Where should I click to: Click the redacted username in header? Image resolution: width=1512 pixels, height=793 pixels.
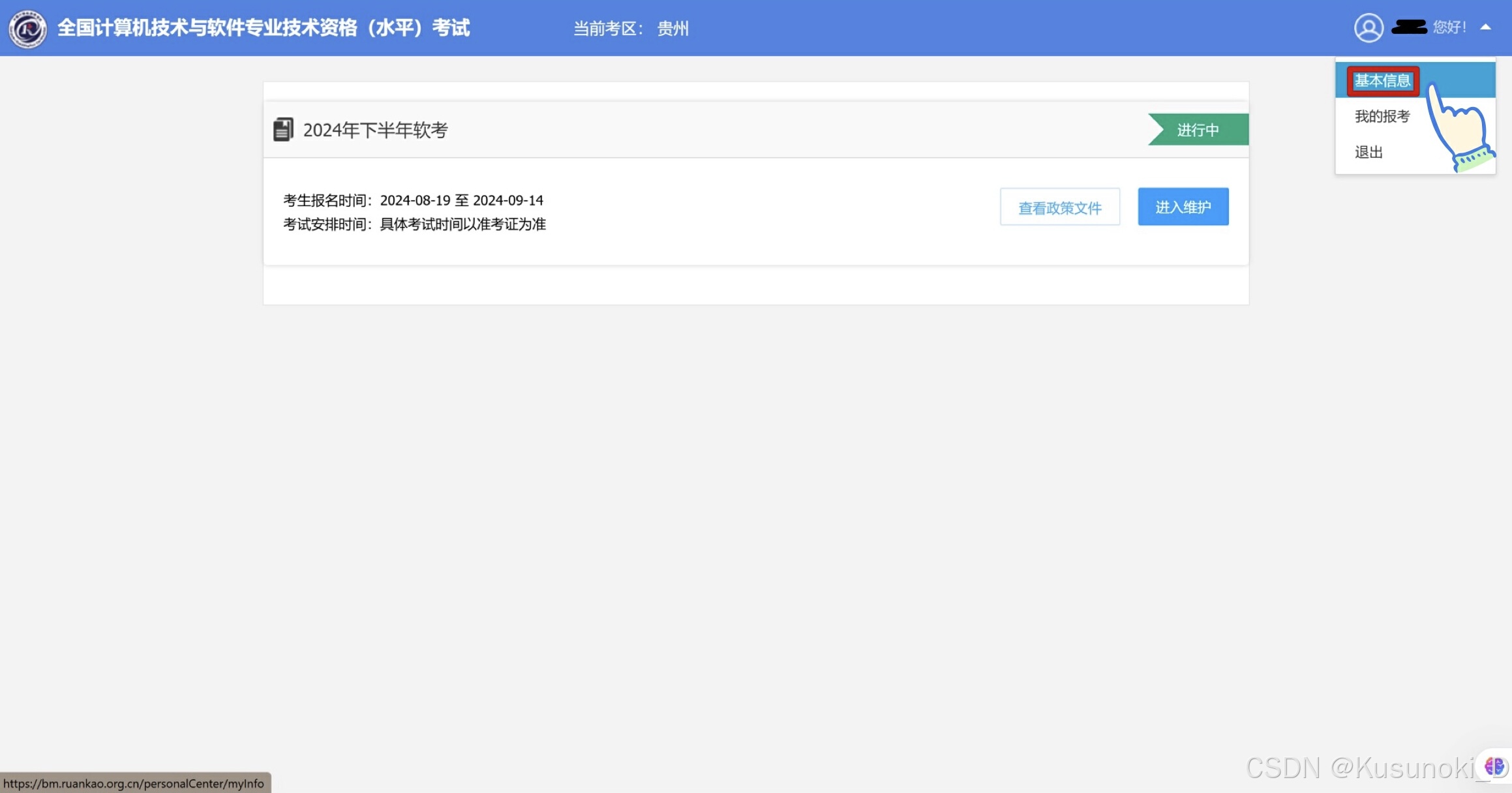pos(1409,27)
